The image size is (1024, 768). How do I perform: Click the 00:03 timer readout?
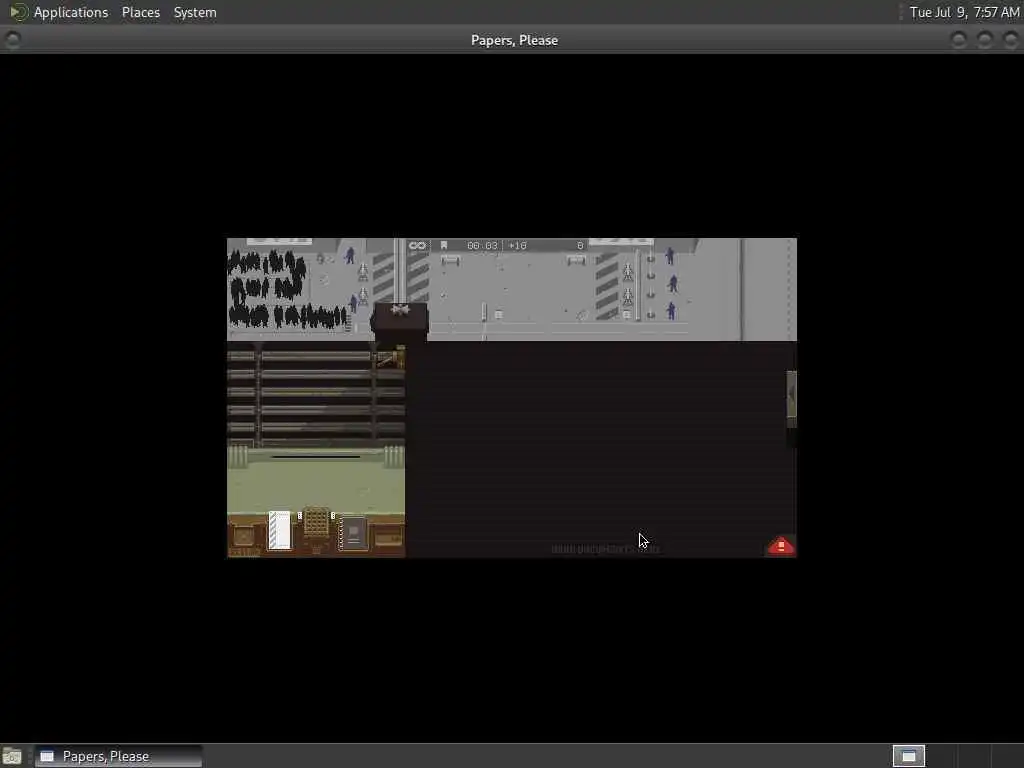pos(483,246)
